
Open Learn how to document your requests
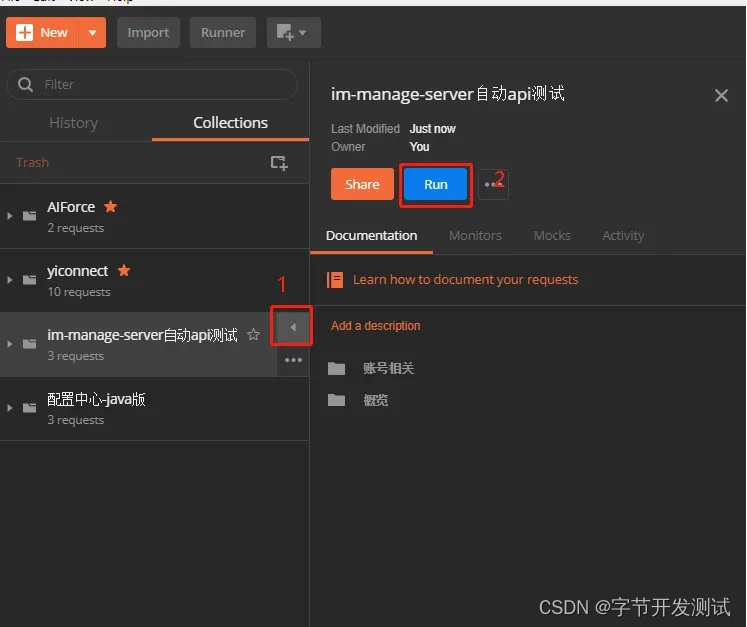click(465, 279)
